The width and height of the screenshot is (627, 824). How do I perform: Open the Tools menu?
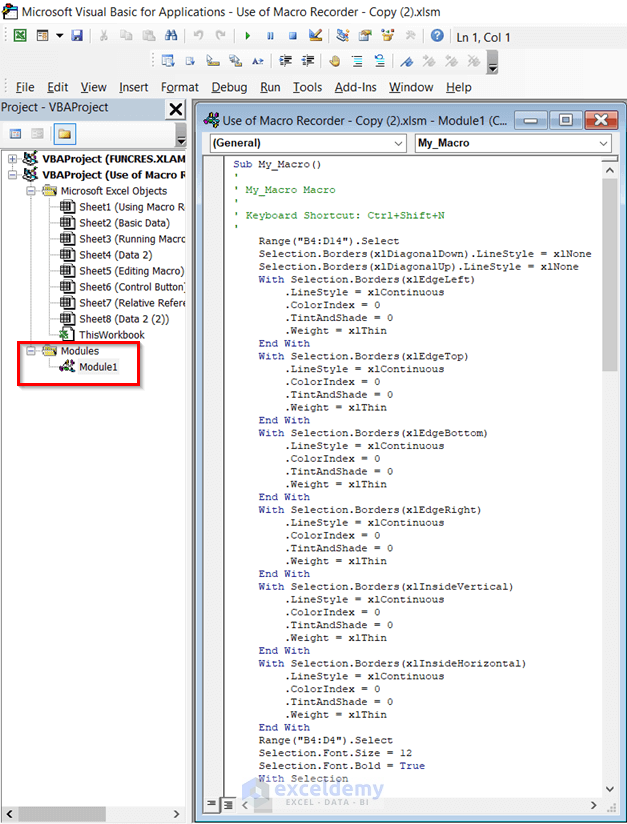[307, 87]
